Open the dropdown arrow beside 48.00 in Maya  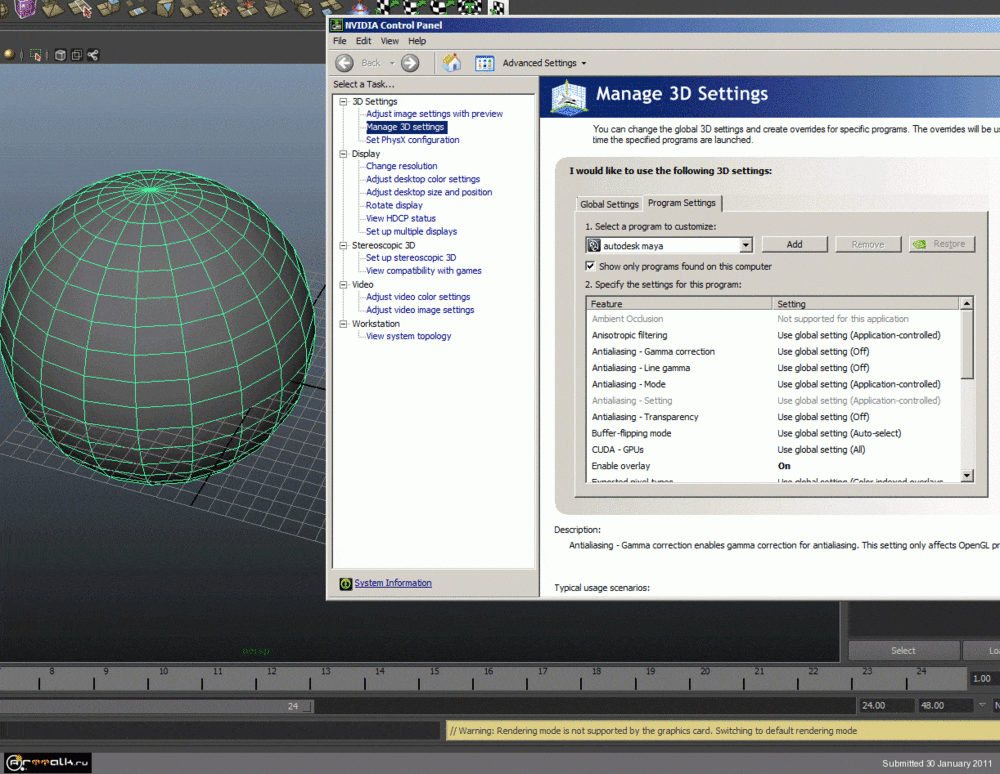pyautogui.click(x=982, y=705)
